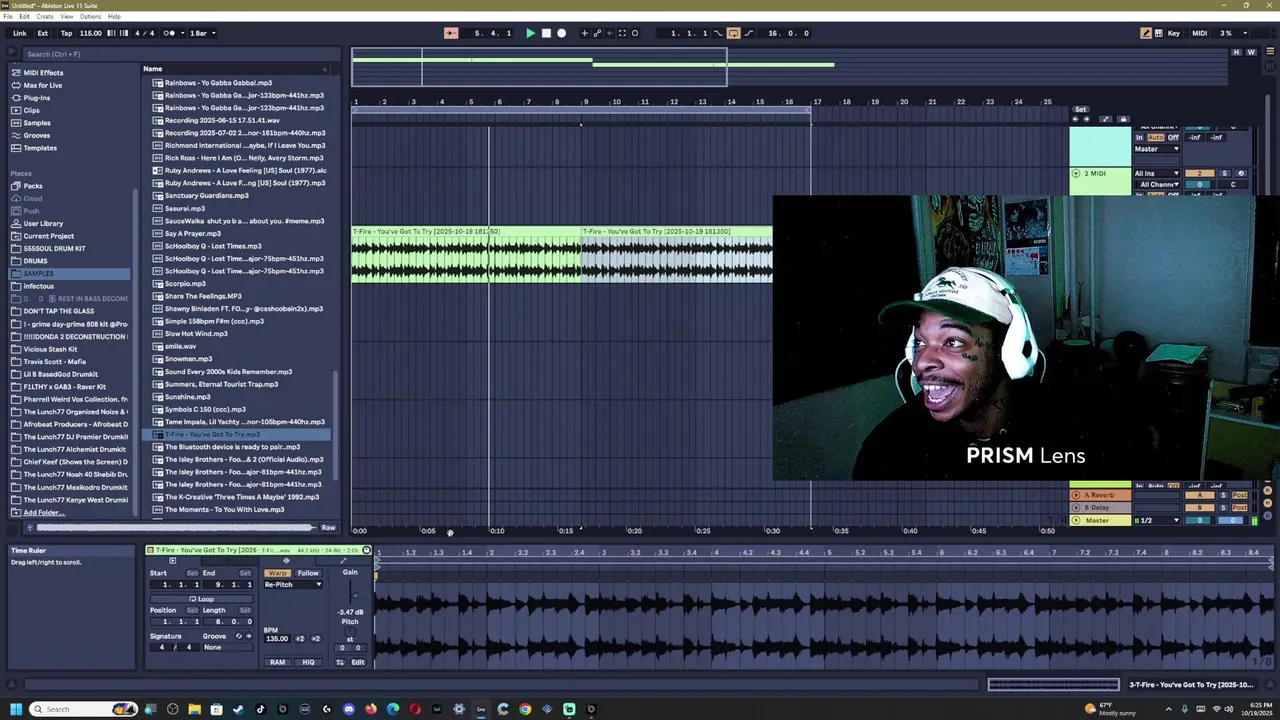Toggle Ext external sync
Image resolution: width=1280 pixels, height=720 pixels.
point(43,33)
